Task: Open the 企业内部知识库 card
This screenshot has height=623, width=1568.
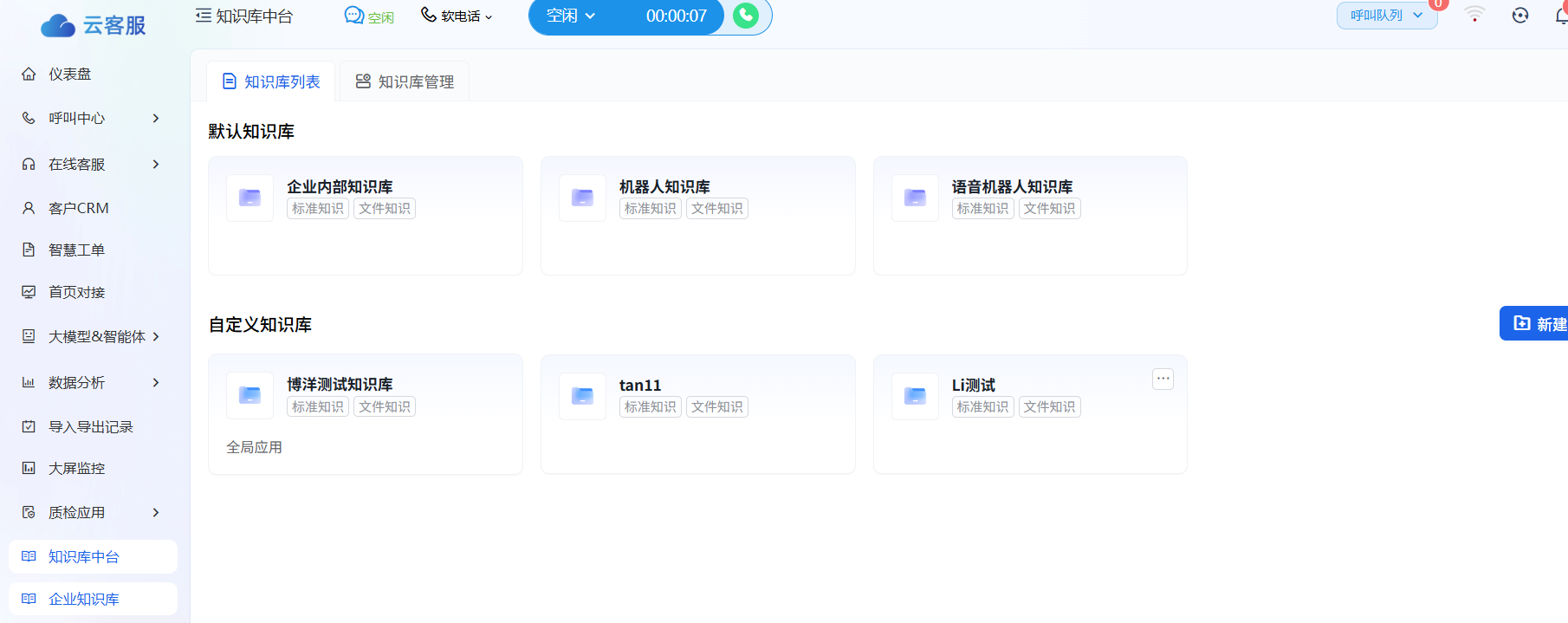Action: [365, 216]
